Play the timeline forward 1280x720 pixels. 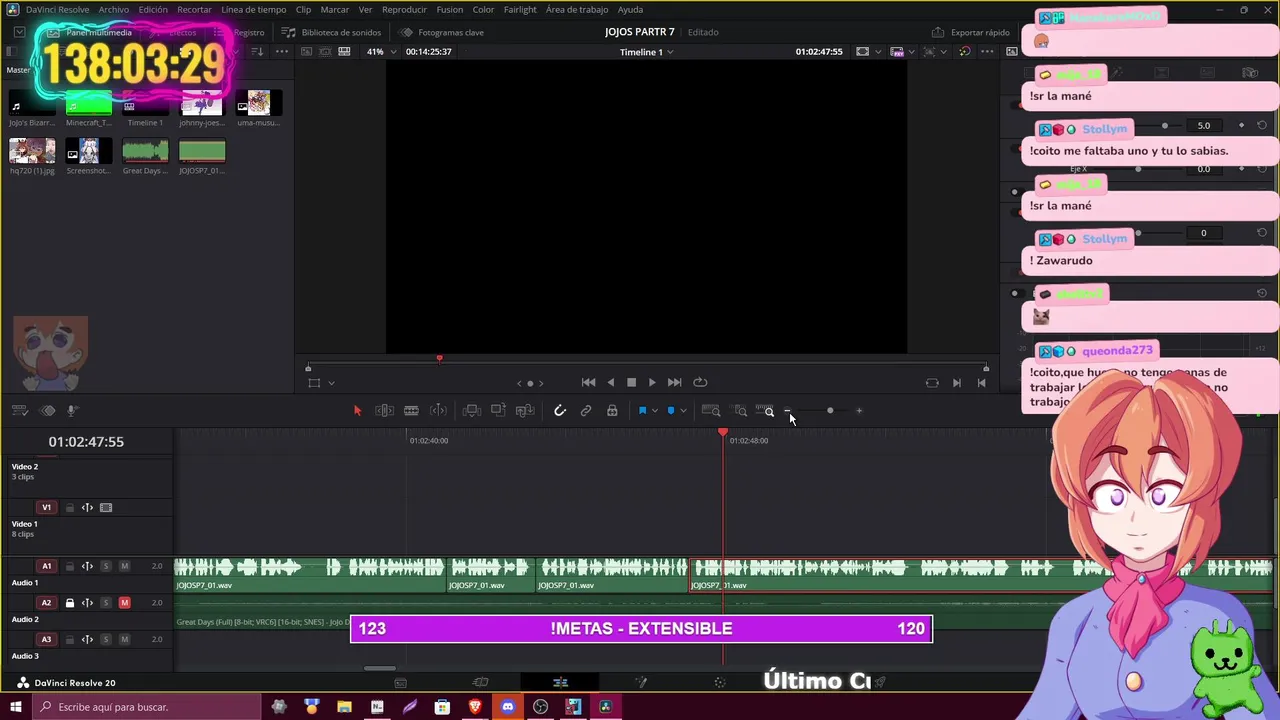[x=652, y=382]
